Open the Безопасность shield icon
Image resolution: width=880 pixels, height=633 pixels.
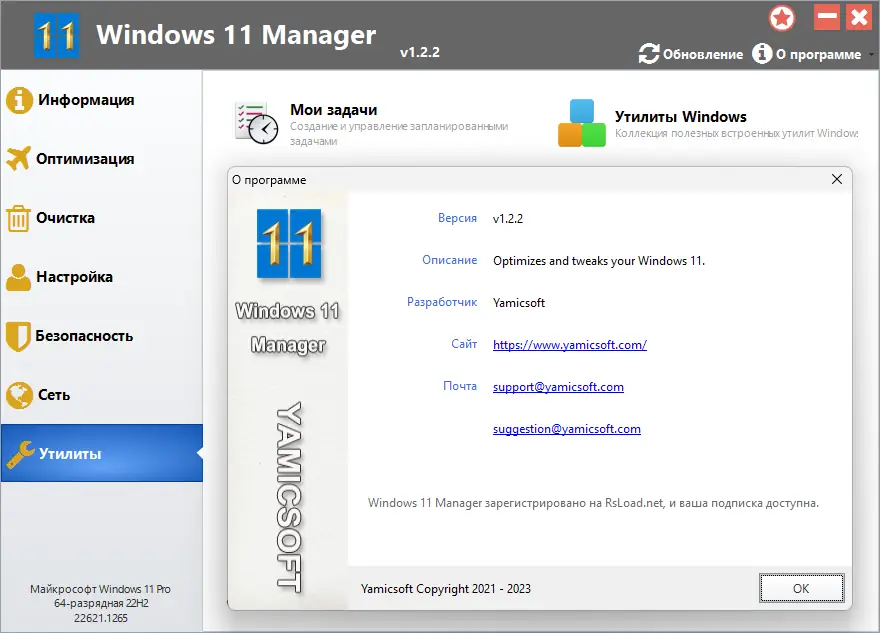19,336
